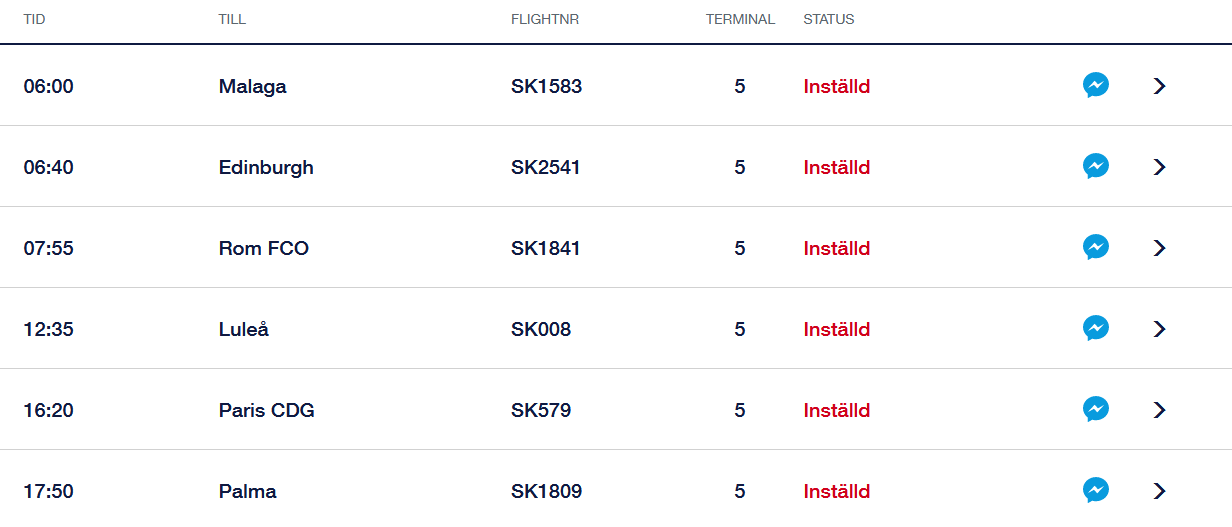Open Messenger updates for Edinburgh flight

tap(1096, 167)
